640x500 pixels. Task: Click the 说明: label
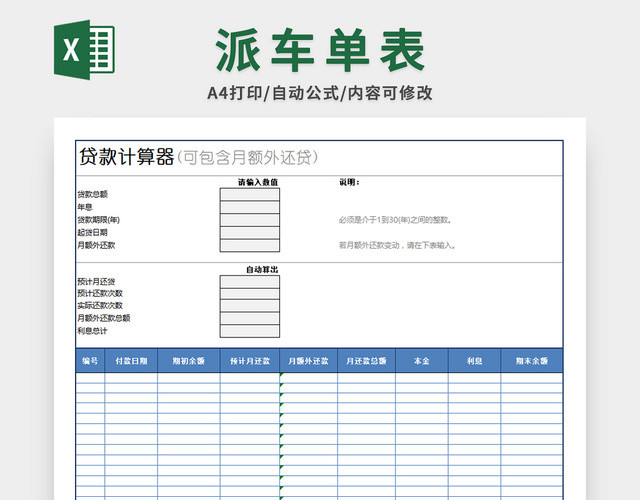click(349, 182)
